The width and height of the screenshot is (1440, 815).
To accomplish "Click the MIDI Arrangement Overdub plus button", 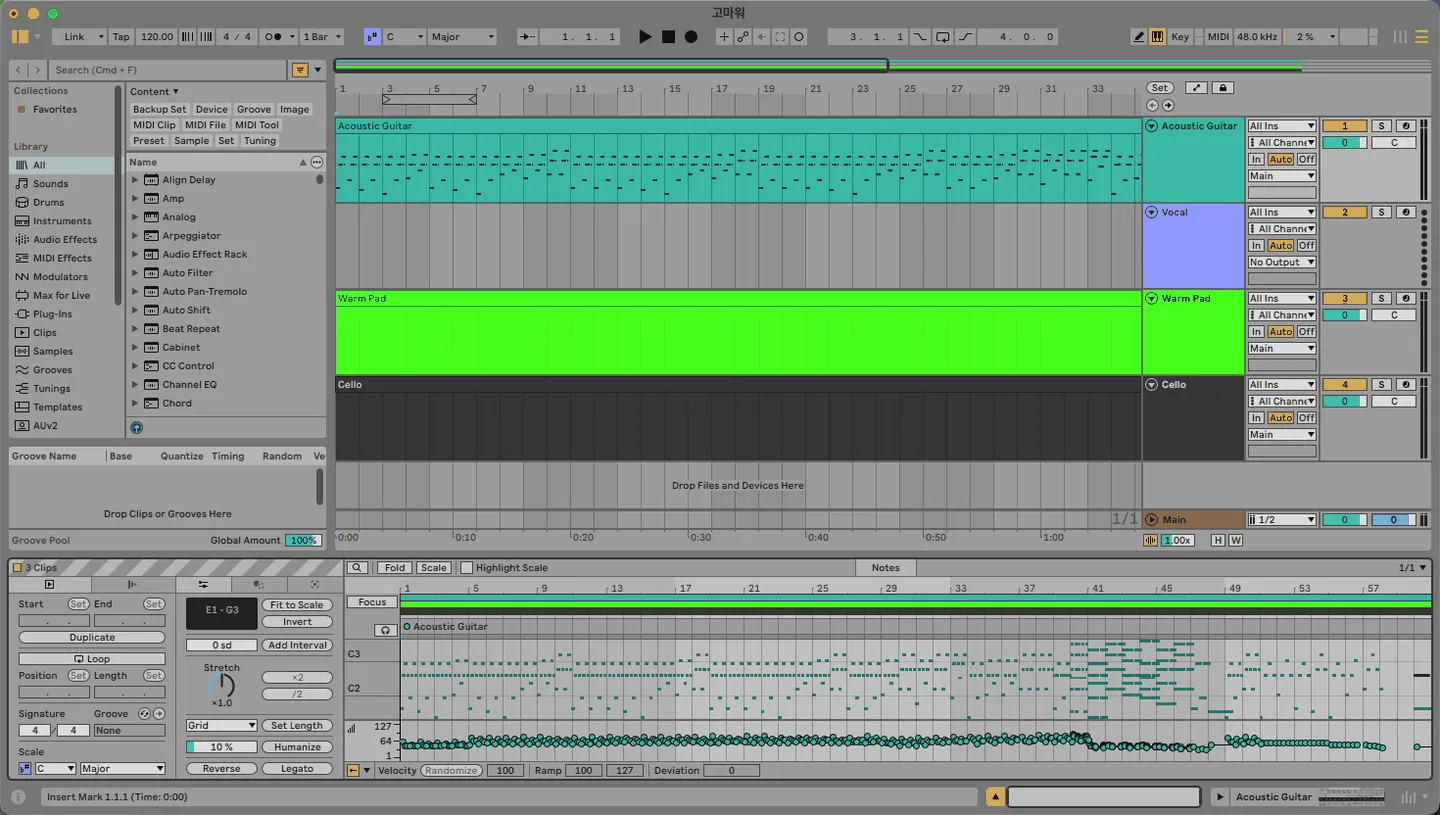I will tap(724, 37).
